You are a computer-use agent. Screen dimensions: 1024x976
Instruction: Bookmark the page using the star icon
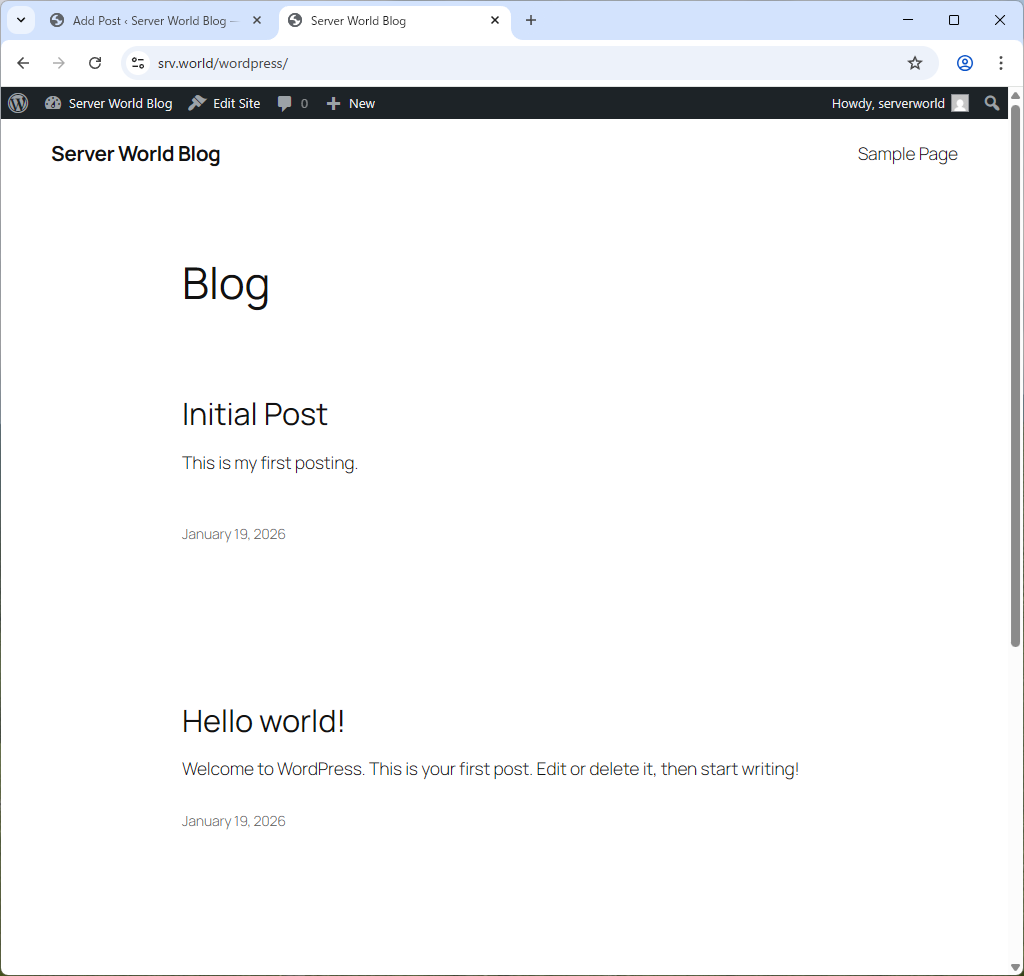tap(914, 62)
